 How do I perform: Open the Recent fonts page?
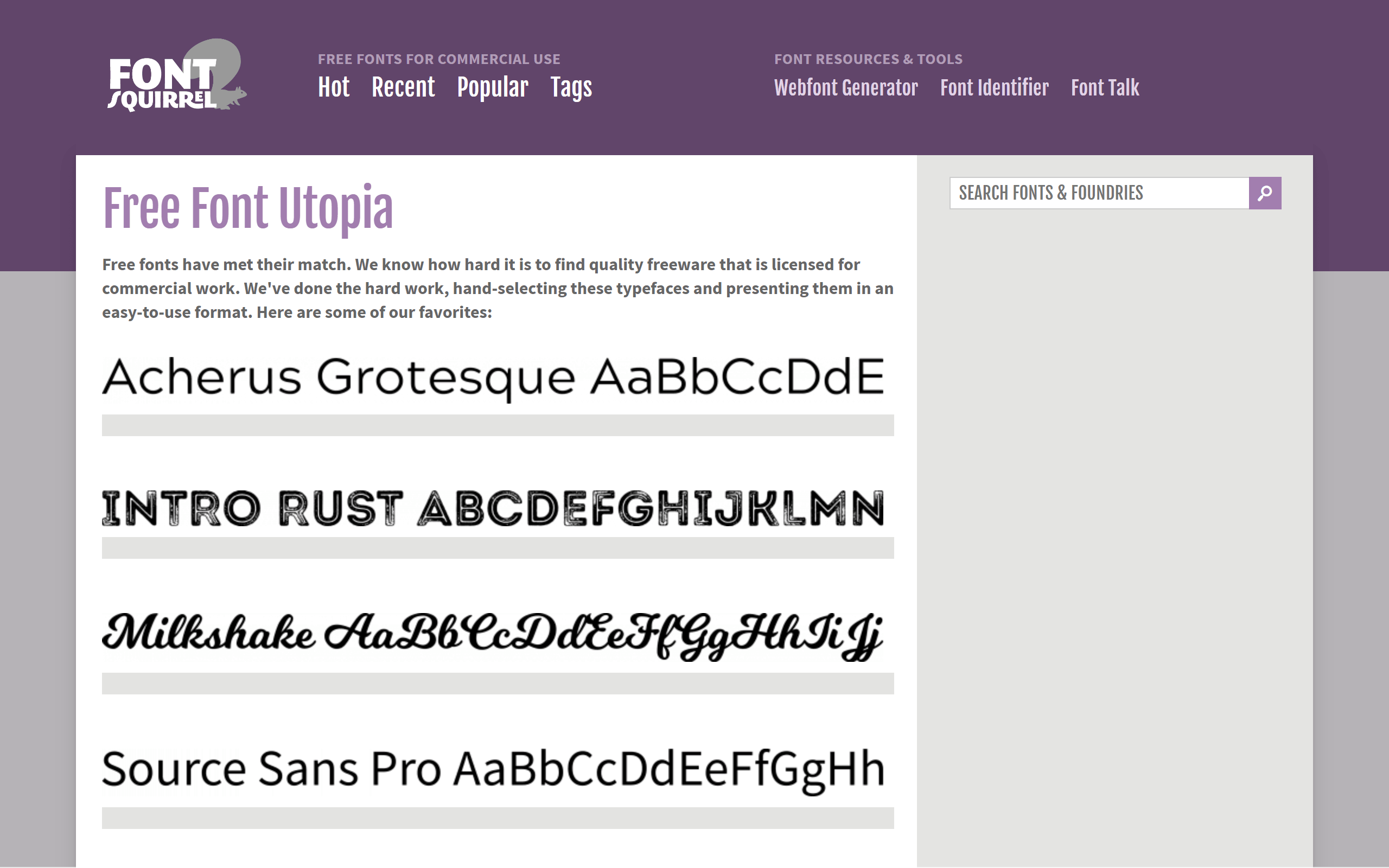click(x=403, y=87)
